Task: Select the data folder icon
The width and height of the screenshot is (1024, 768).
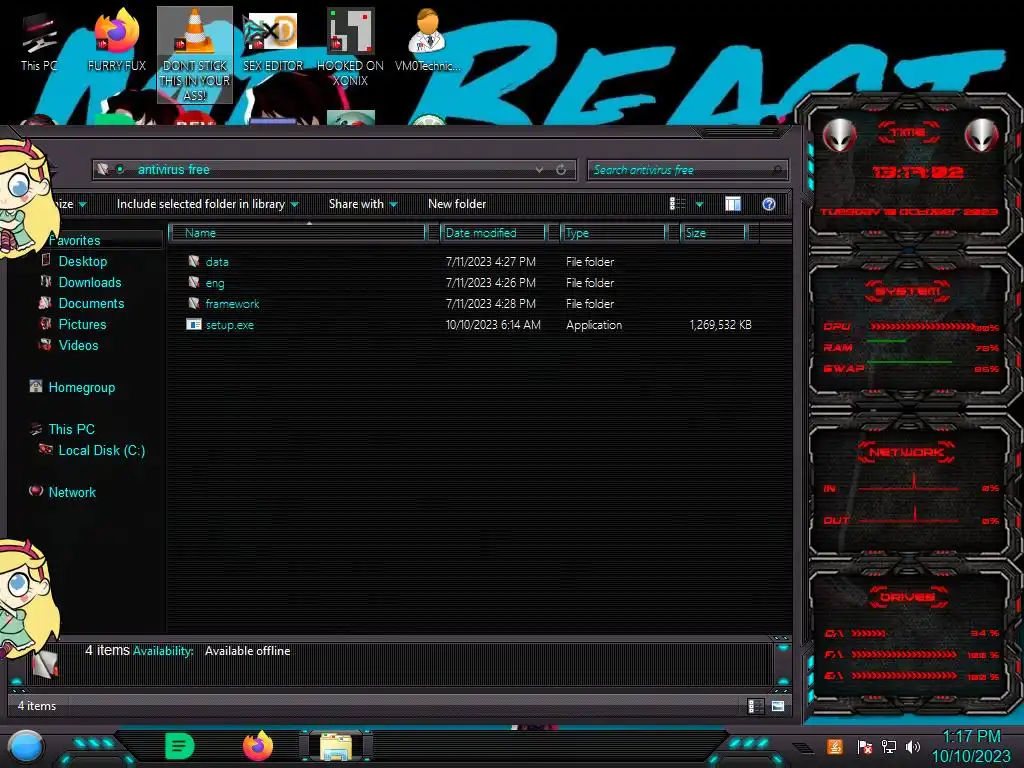Action: 193,261
